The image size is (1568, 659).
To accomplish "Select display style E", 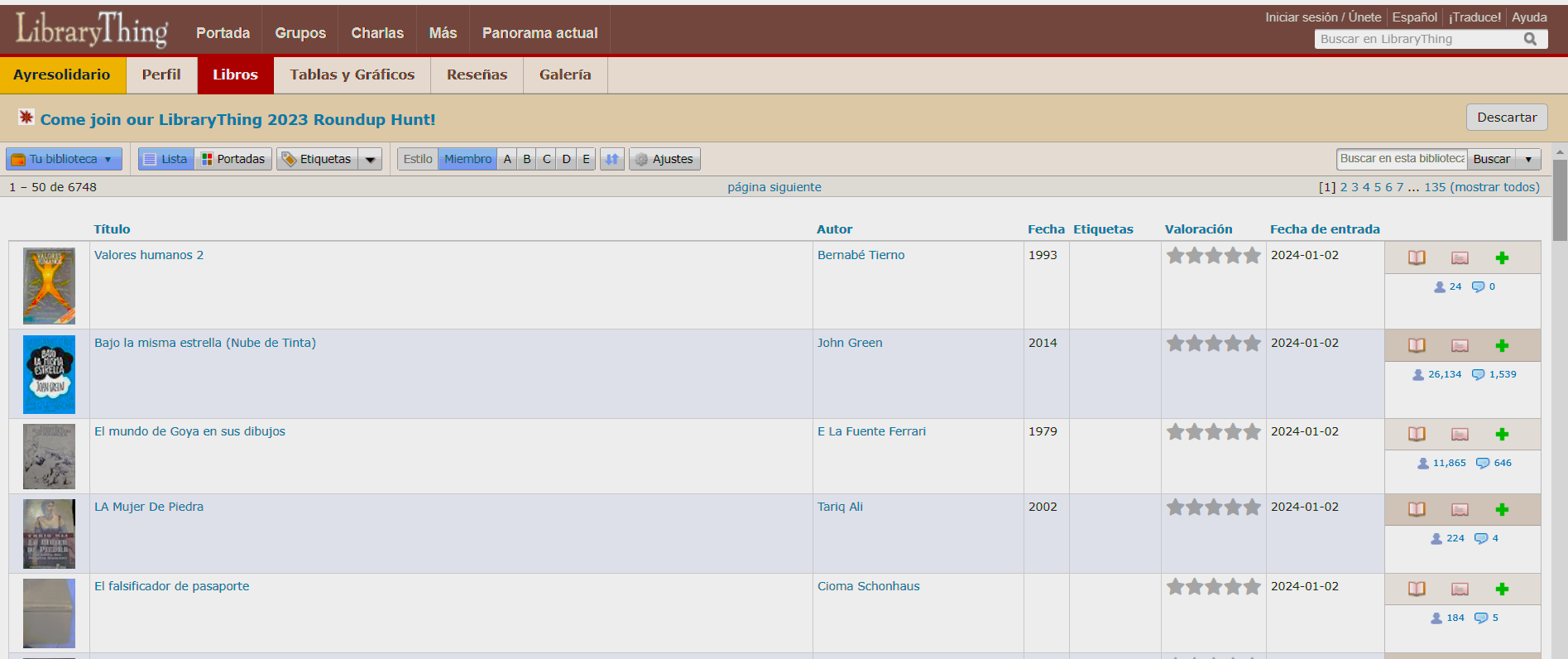I will 586,159.
